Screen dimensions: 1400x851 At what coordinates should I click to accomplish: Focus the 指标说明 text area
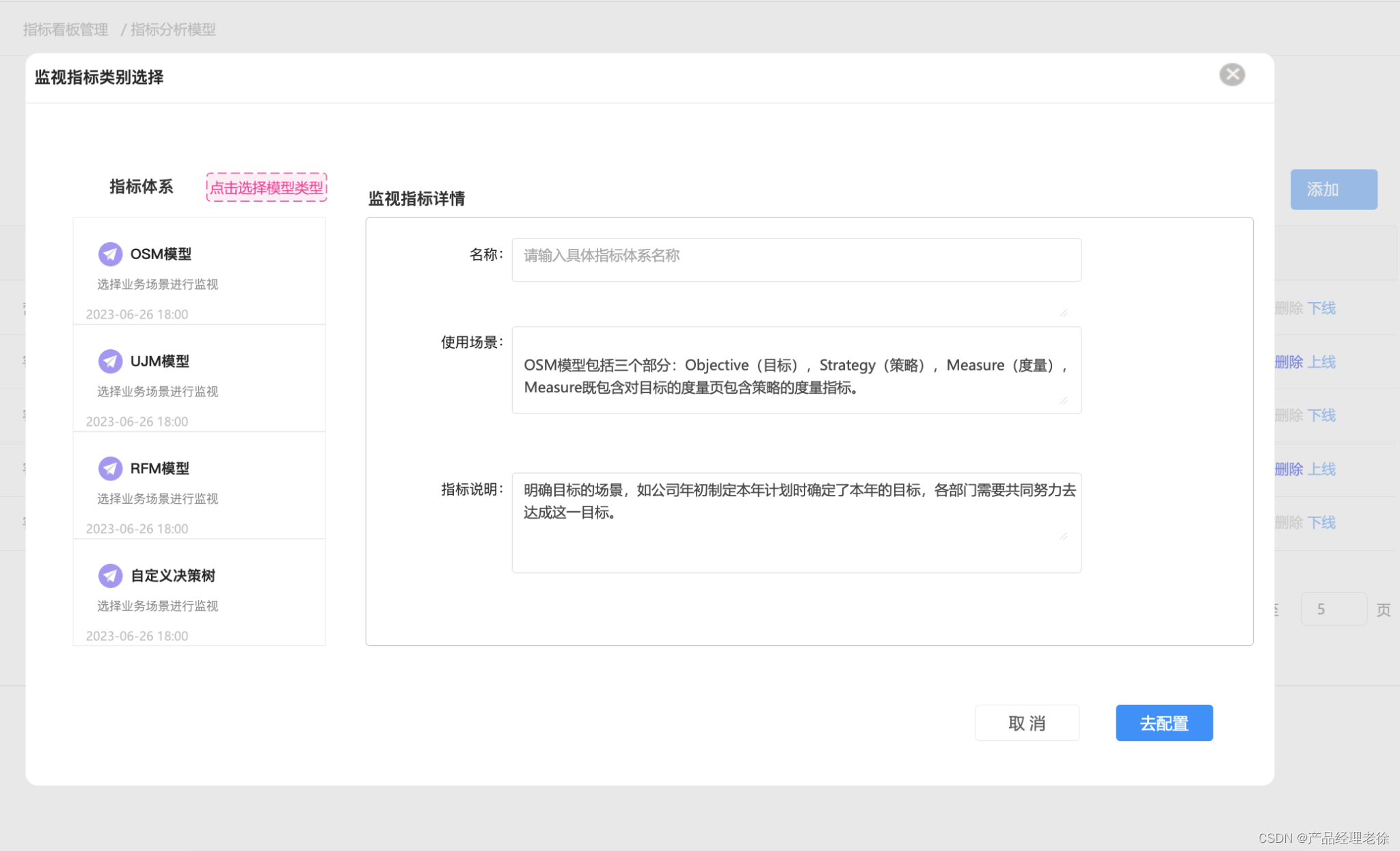(x=796, y=522)
